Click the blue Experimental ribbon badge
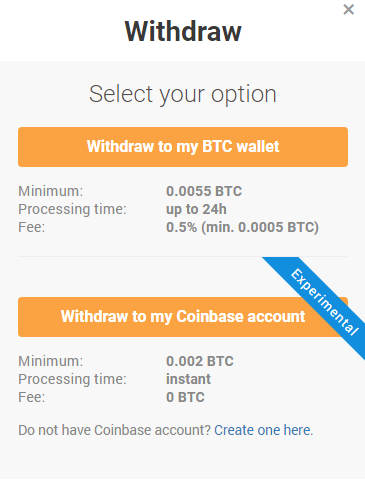The image size is (365, 483). pos(325,302)
